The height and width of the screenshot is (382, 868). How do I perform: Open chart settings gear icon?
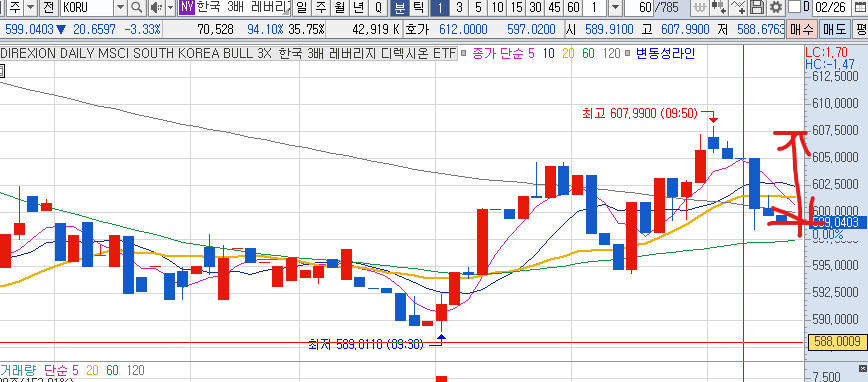coord(776,8)
